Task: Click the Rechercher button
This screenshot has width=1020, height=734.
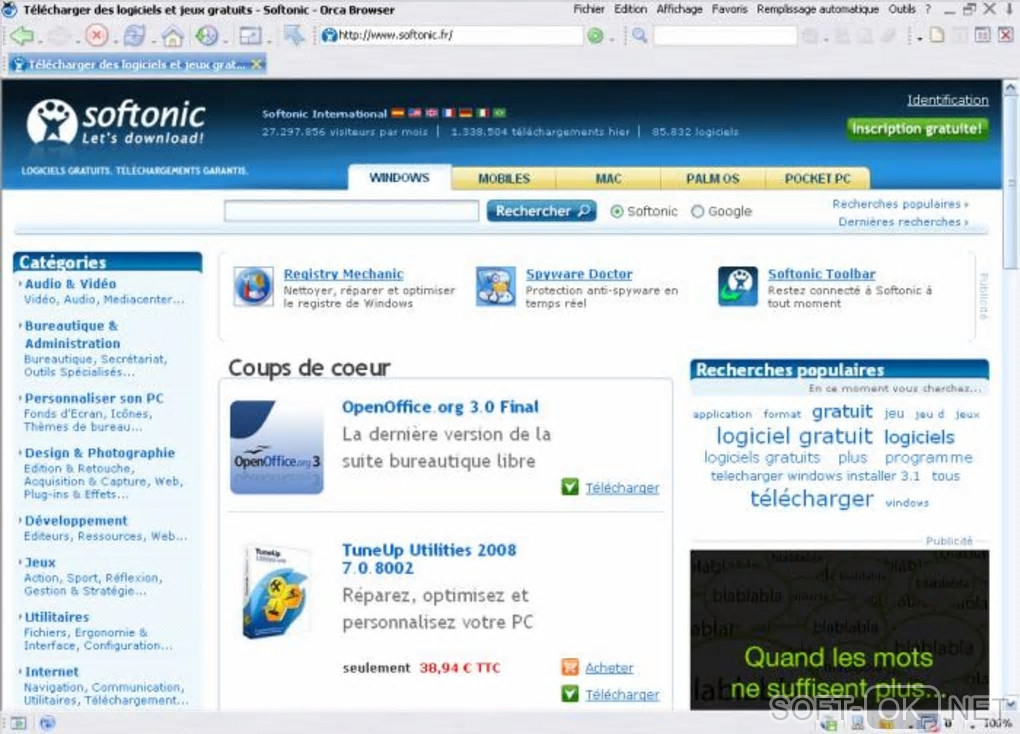Action: tap(542, 211)
